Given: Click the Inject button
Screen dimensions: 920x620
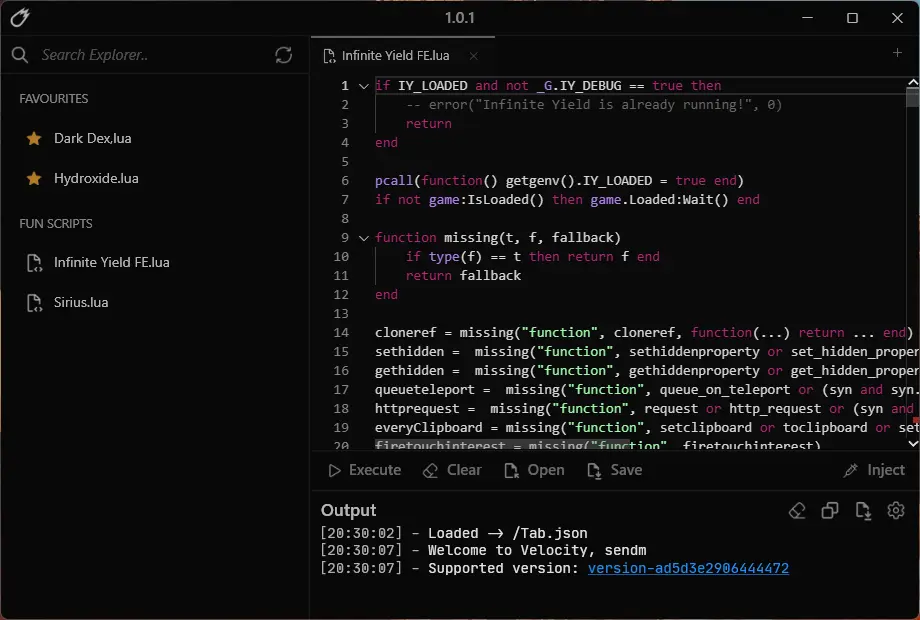Looking at the screenshot, I should click(874, 470).
